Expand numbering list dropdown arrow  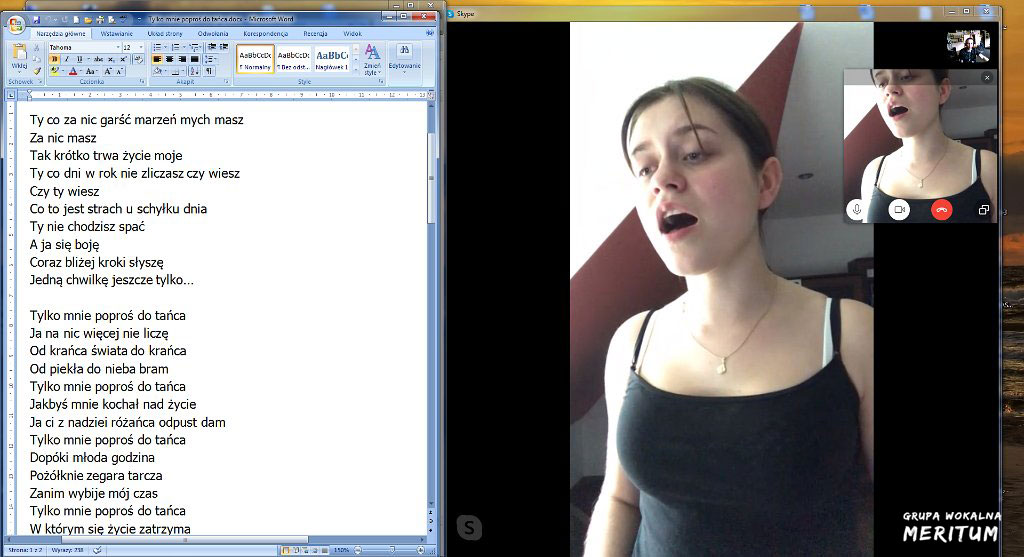pos(184,48)
